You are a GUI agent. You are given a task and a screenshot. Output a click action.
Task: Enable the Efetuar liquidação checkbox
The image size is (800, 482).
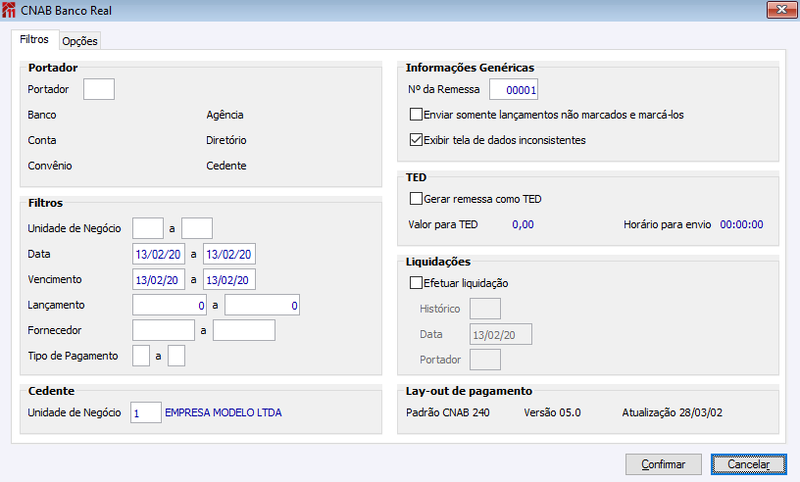tap(416, 283)
